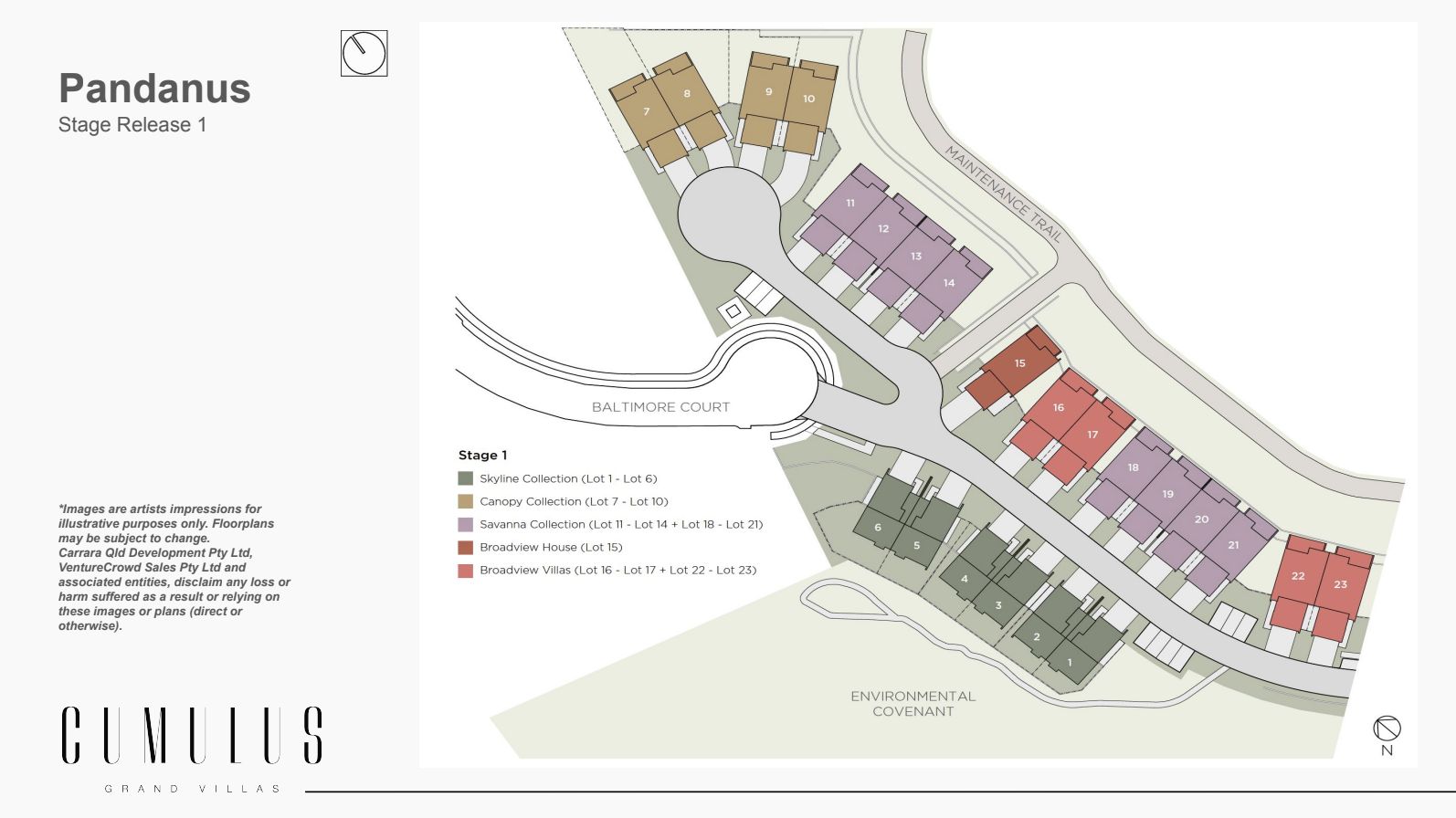Pick Lot 13 in the Savanna Collection
The image size is (1456, 818).
click(x=915, y=257)
